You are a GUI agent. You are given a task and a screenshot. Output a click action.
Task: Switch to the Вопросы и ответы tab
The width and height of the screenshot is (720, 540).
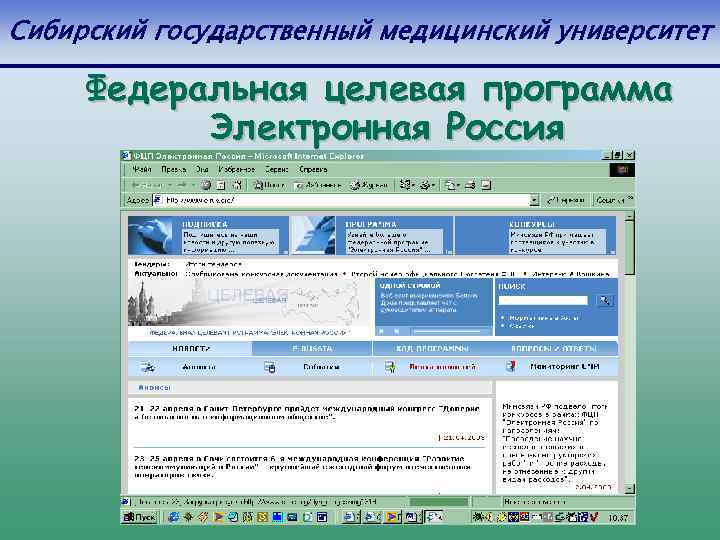click(555, 349)
